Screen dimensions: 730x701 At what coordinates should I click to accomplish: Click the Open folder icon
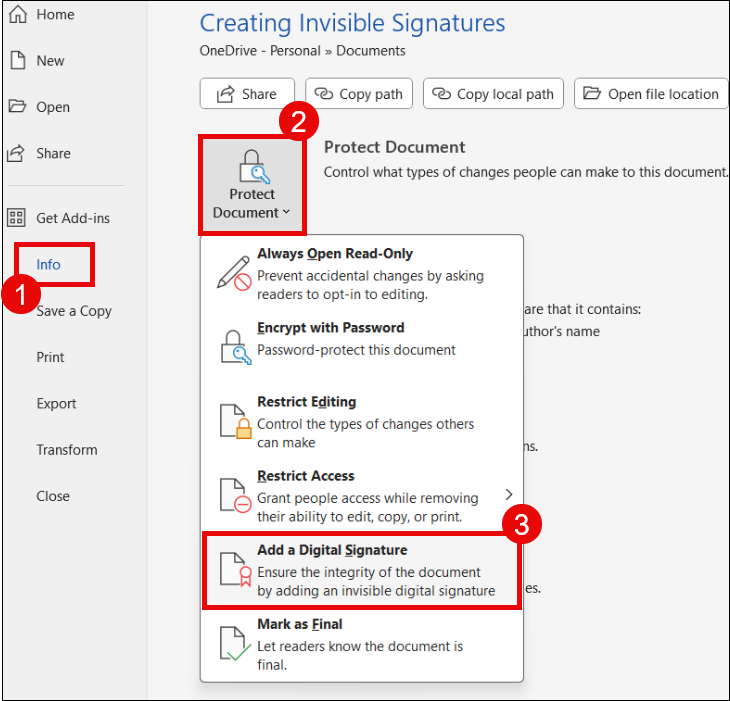(17, 107)
